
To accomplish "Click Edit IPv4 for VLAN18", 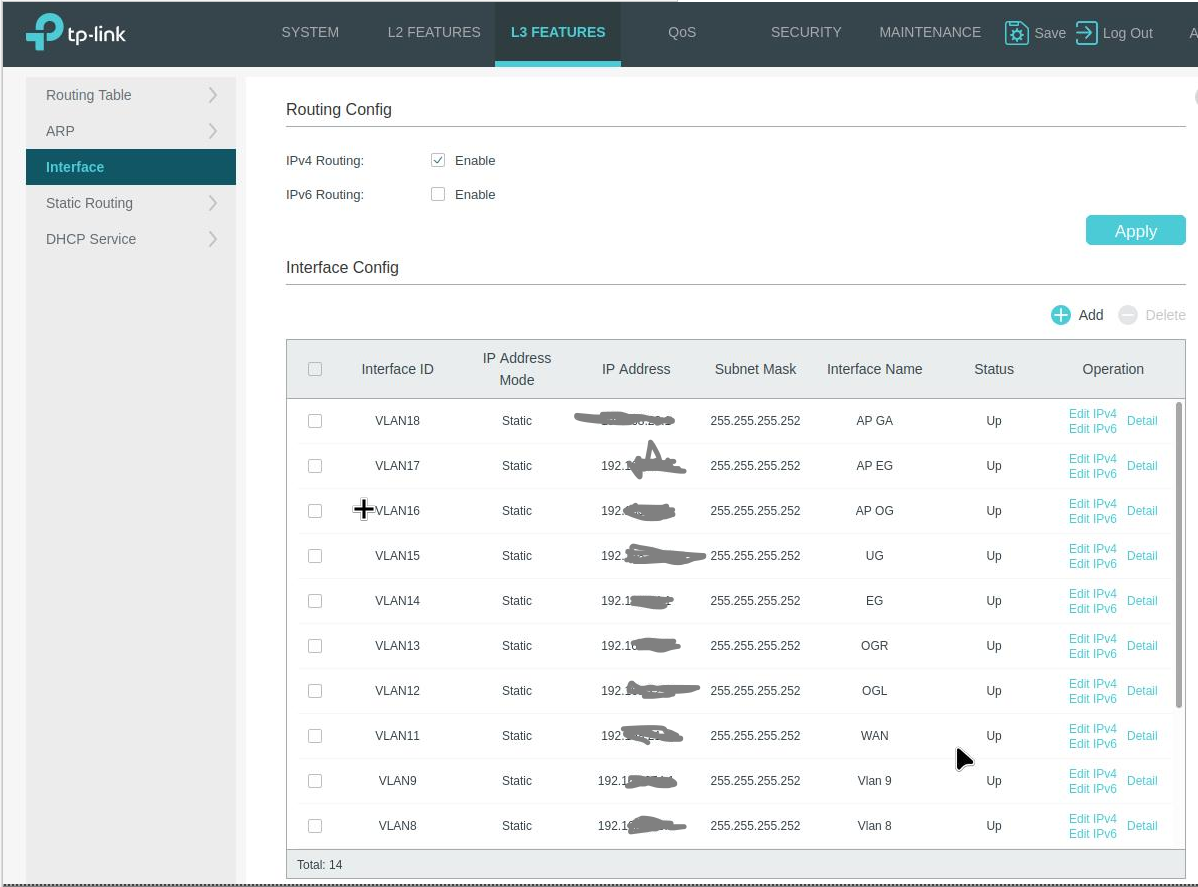I will 1093,413.
